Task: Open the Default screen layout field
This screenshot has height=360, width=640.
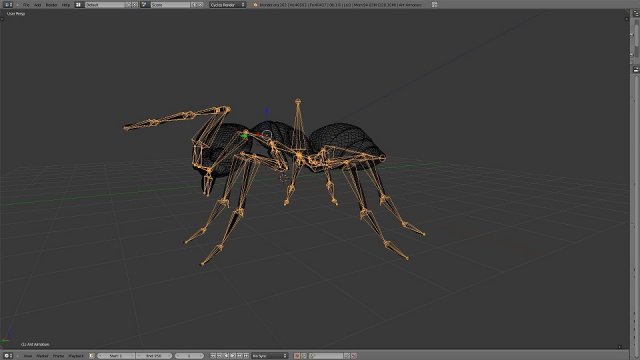Action: 104,5
